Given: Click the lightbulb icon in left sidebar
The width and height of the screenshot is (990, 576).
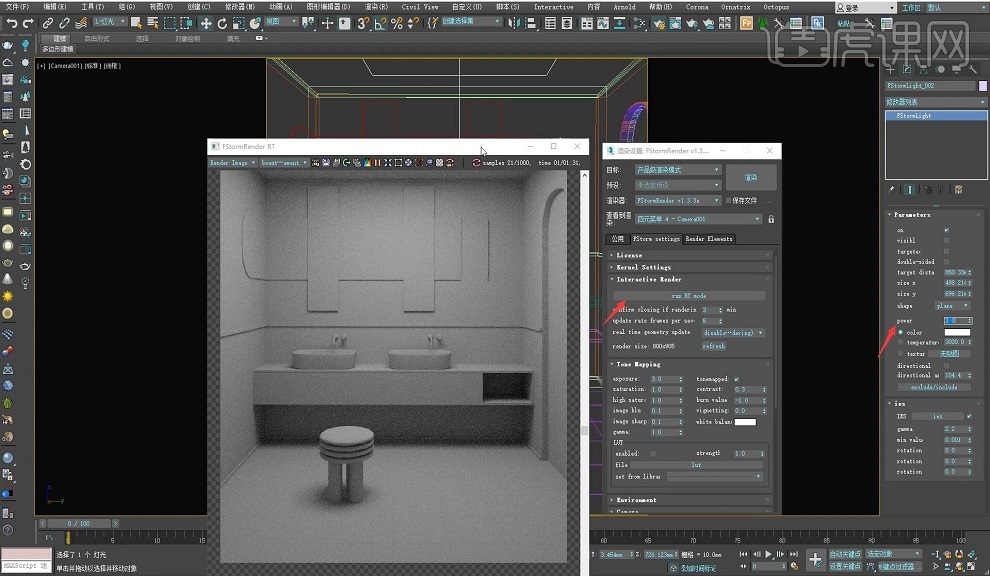Looking at the screenshot, I should click(x=25, y=45).
